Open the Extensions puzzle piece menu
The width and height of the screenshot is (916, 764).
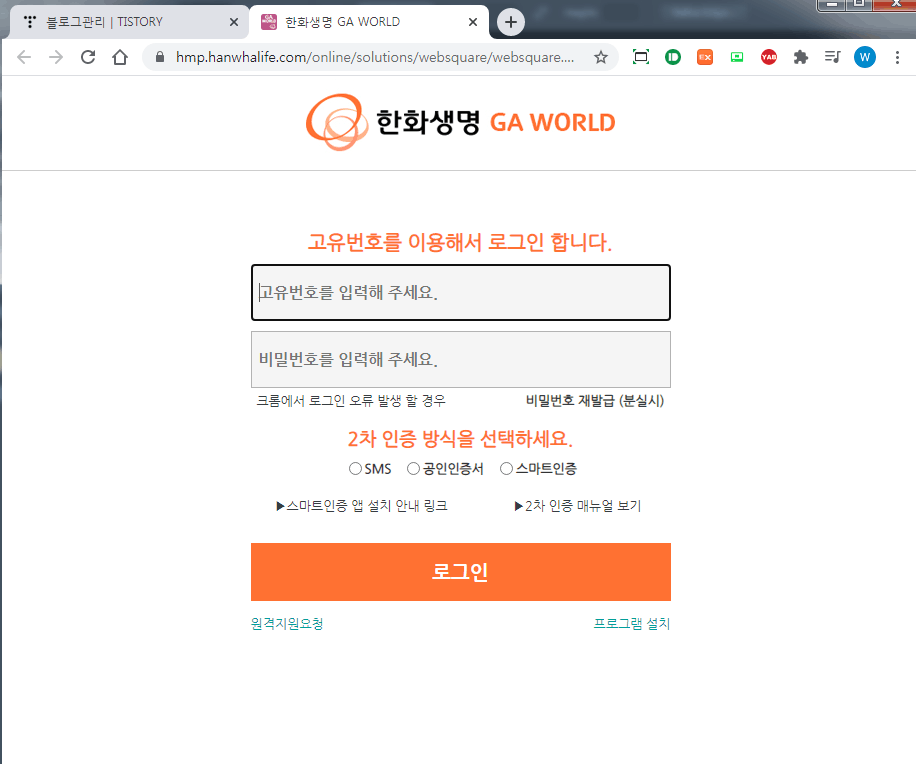tap(801, 57)
